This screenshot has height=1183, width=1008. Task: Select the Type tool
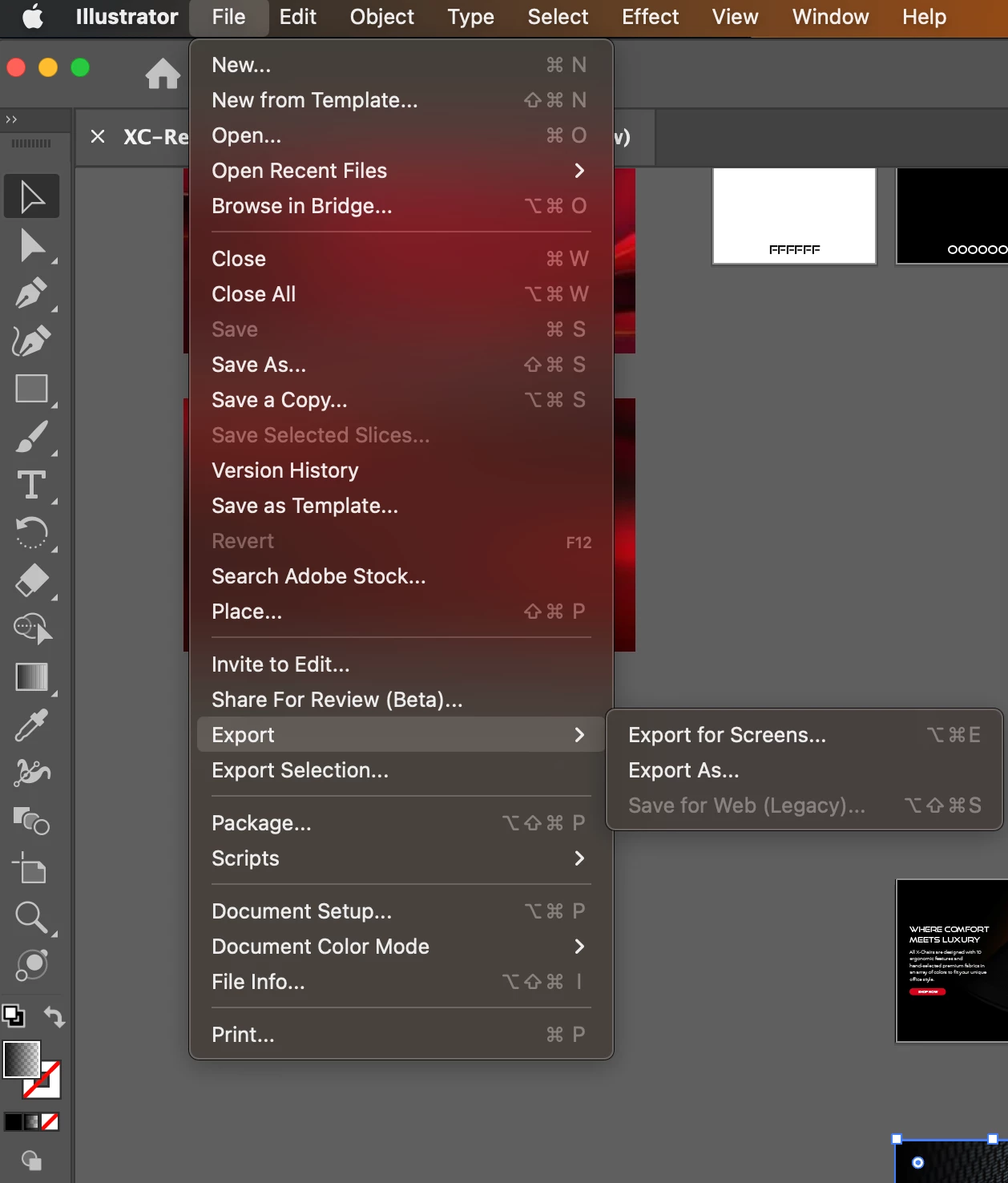coord(32,485)
